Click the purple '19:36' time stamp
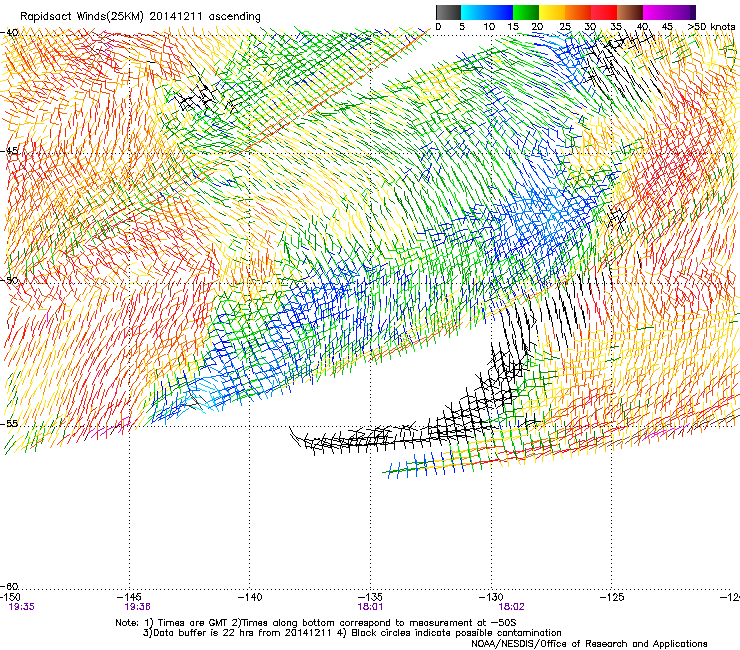Image resolution: width=740 pixels, height=650 pixels. [137, 607]
